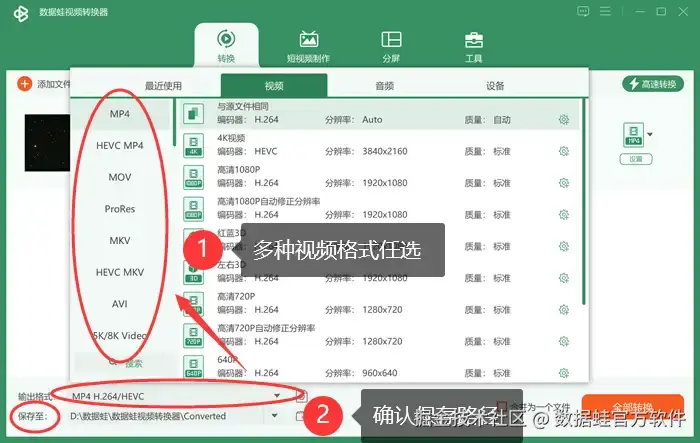Select 高清1080P自动修正分辨率 preset icon

[193, 209]
